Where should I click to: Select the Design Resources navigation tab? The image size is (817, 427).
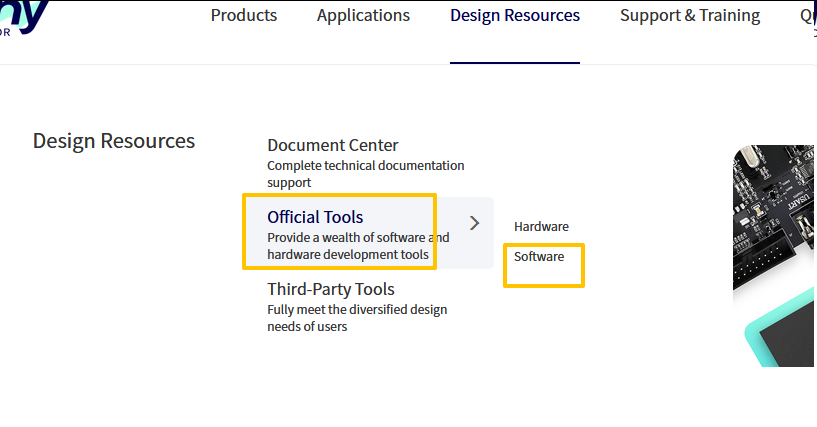point(514,16)
